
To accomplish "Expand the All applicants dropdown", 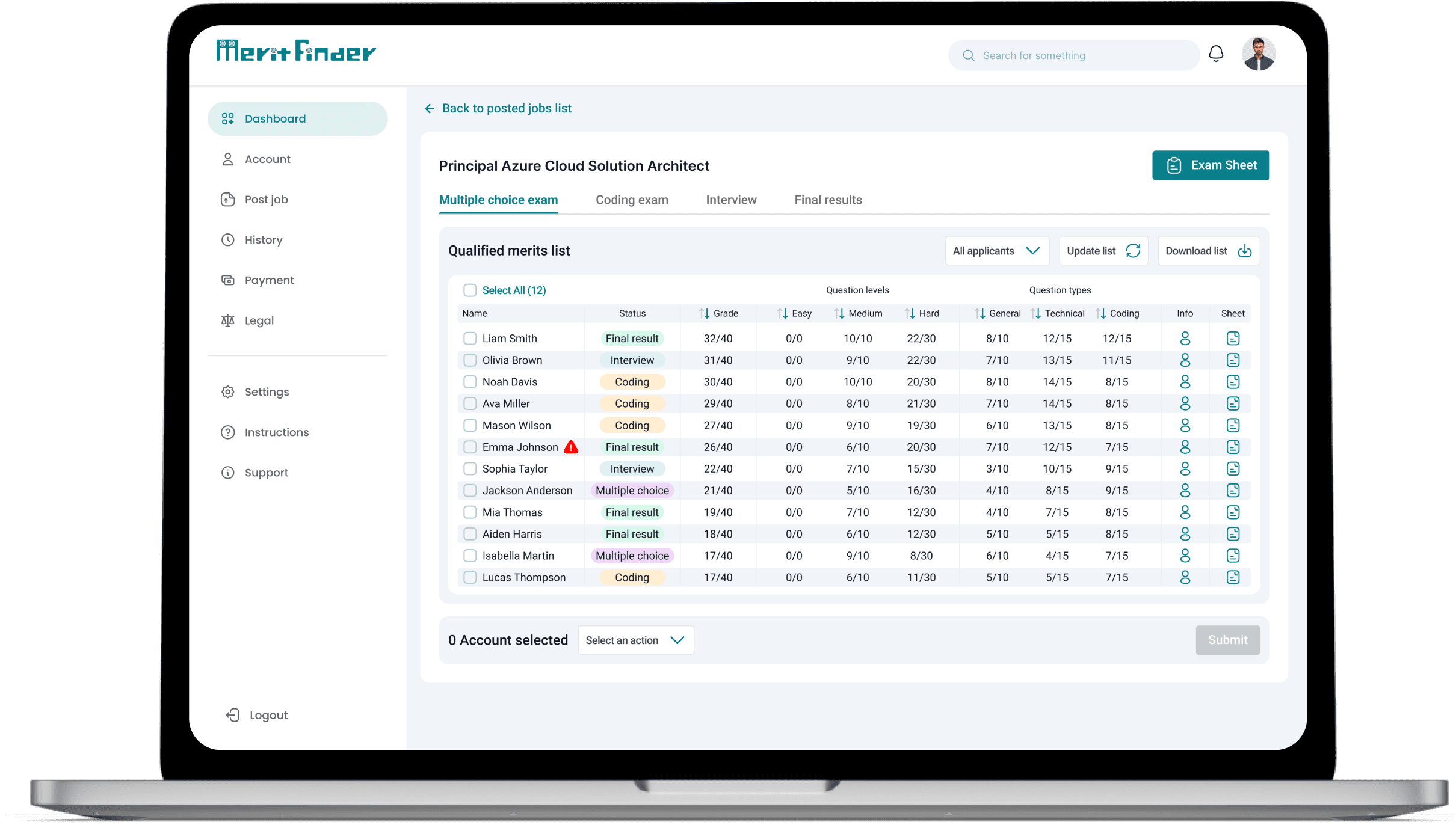I will click(x=997, y=251).
